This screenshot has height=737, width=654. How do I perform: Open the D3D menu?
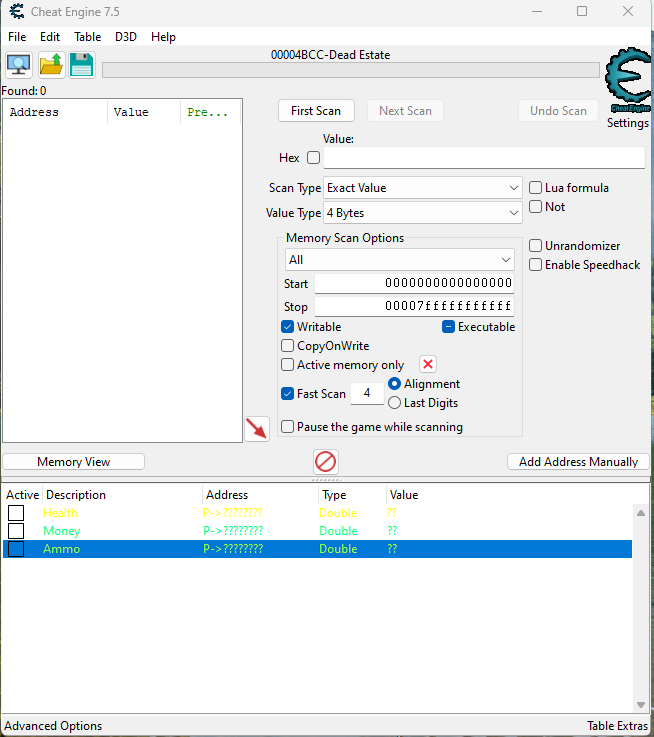[126, 37]
